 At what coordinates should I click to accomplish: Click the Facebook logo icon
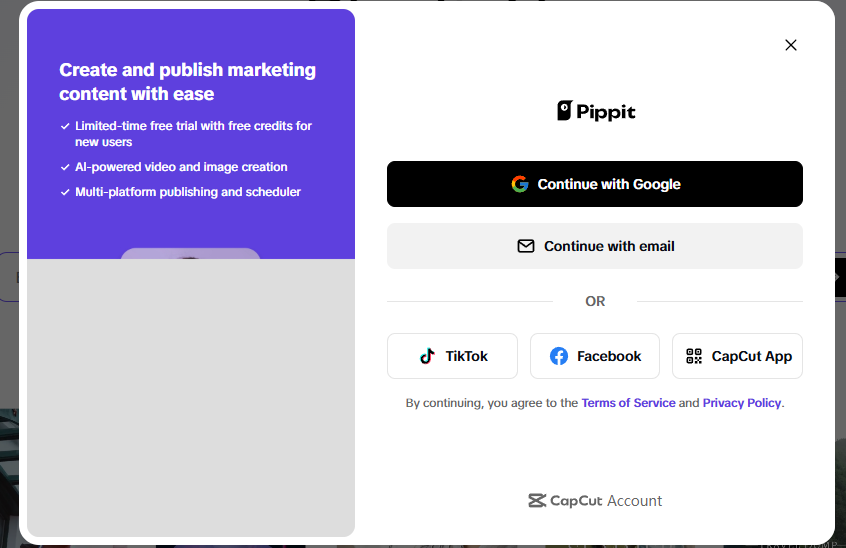(x=558, y=356)
